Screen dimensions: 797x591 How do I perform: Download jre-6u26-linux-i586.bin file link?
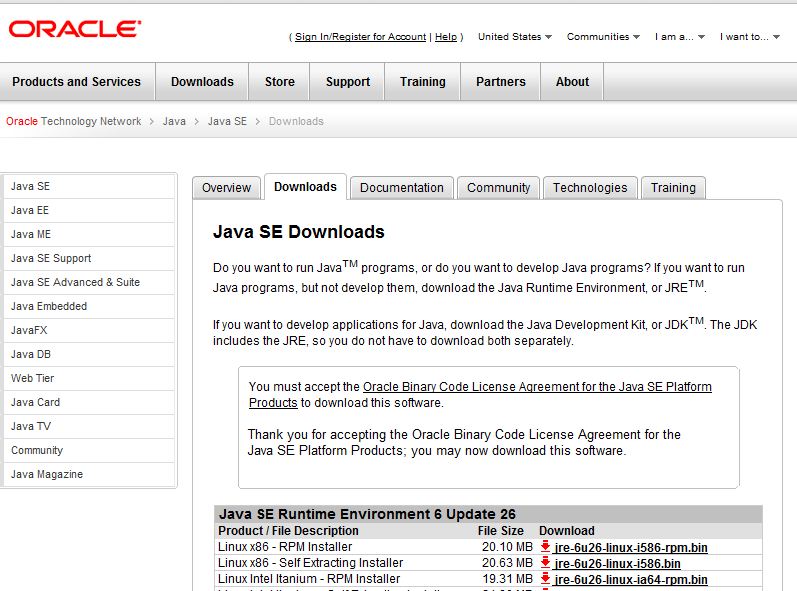[618, 563]
